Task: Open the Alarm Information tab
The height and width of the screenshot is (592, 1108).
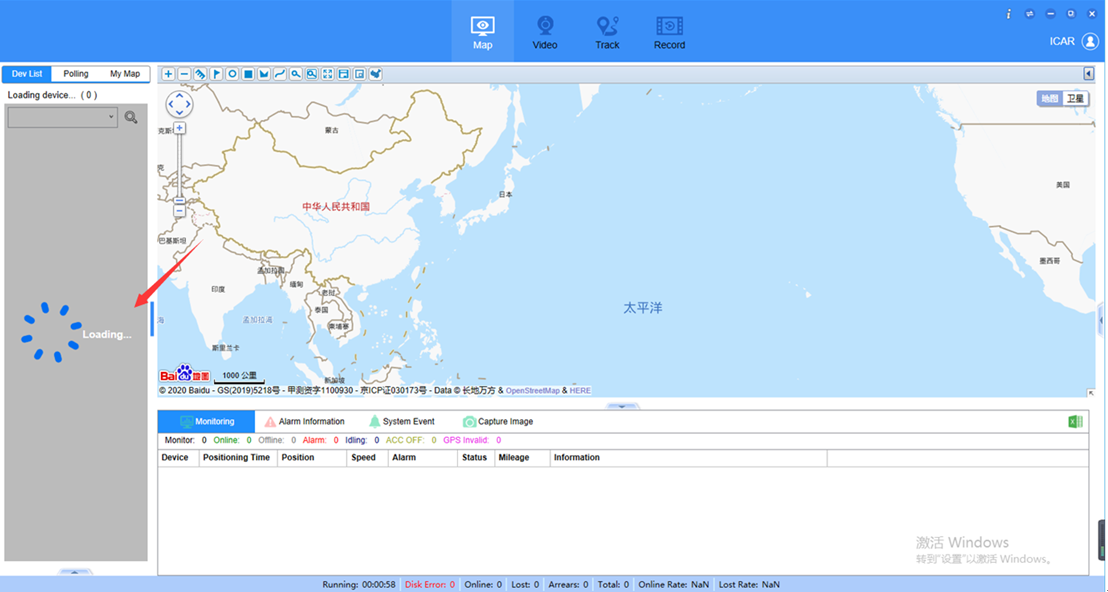Action: pyautogui.click(x=304, y=422)
